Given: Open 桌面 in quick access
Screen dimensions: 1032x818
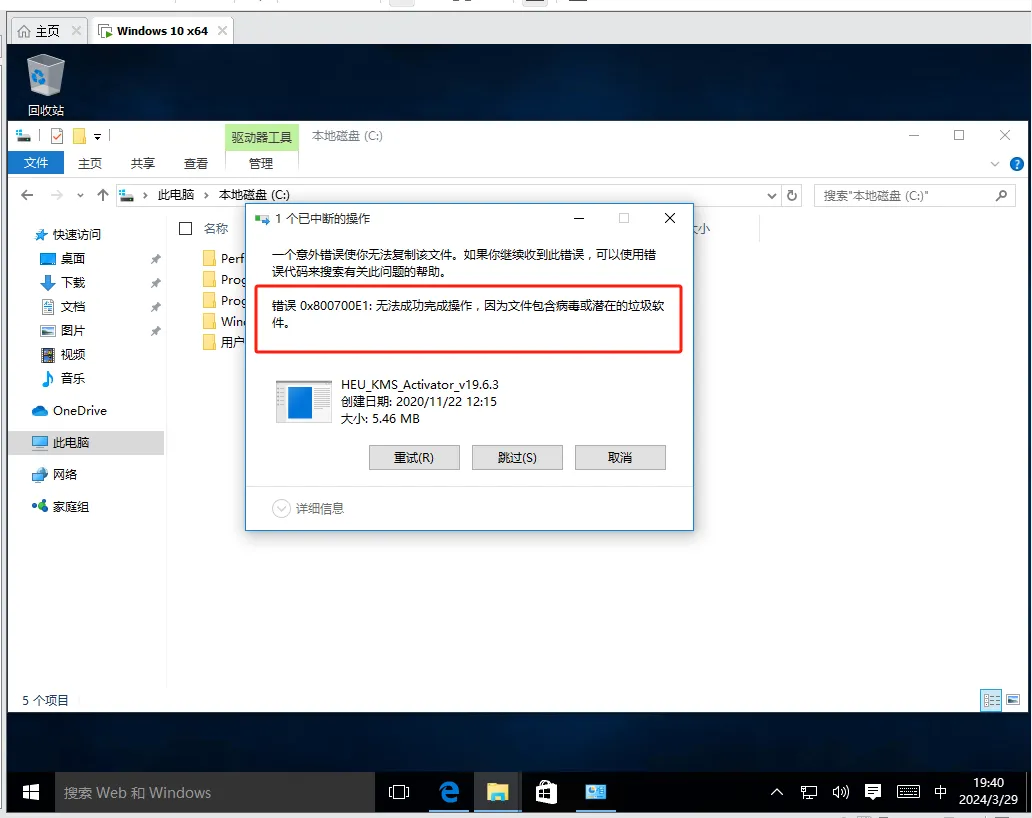Looking at the screenshot, I should [x=72, y=259].
